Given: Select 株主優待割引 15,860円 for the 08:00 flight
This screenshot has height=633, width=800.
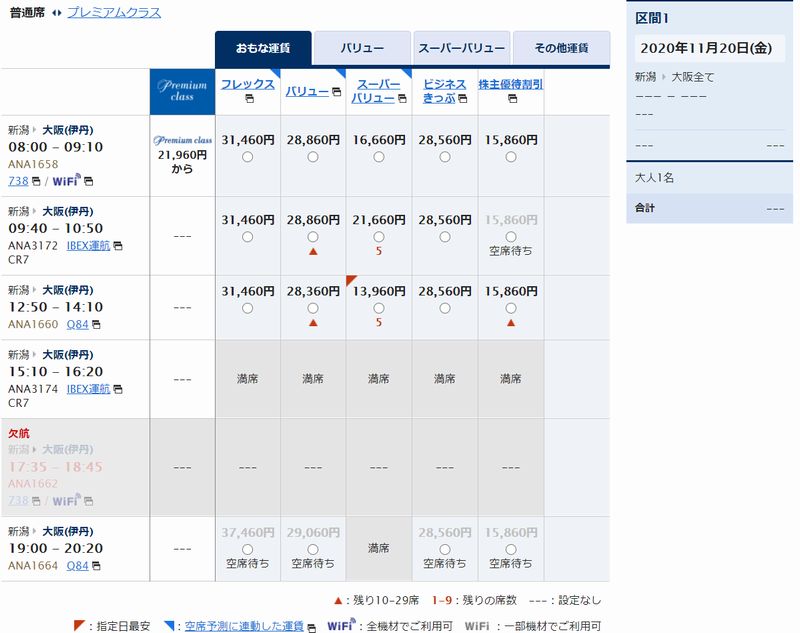Looking at the screenshot, I should pyautogui.click(x=511, y=157).
